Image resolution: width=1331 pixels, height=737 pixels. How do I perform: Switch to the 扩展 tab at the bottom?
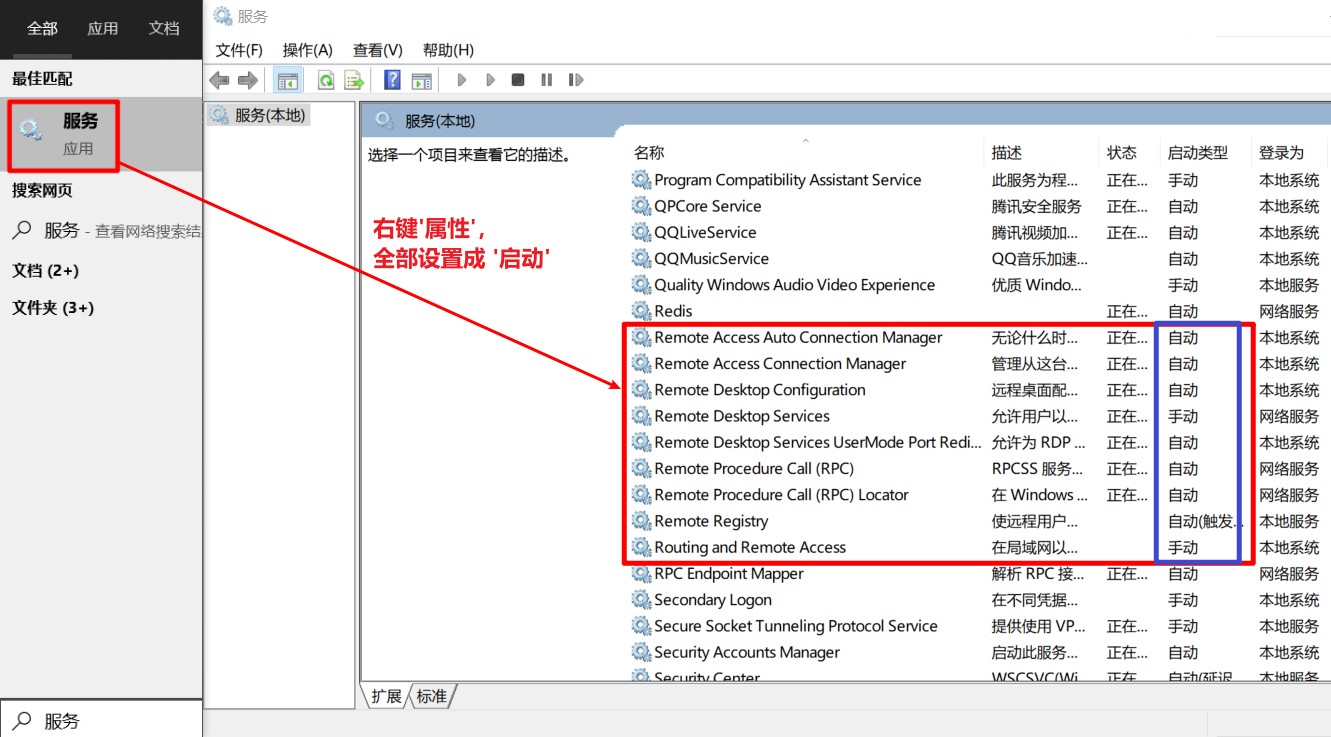386,696
